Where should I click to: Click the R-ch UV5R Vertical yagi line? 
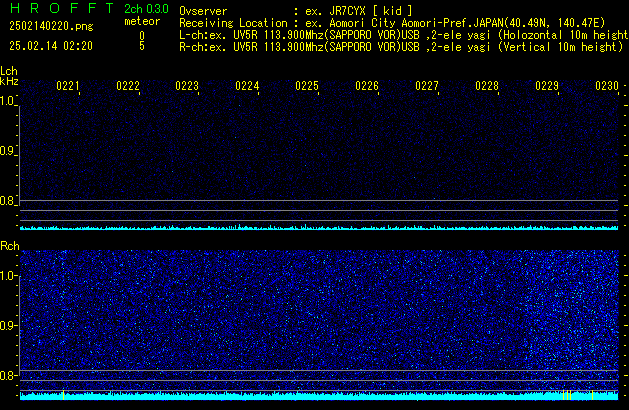401,47
